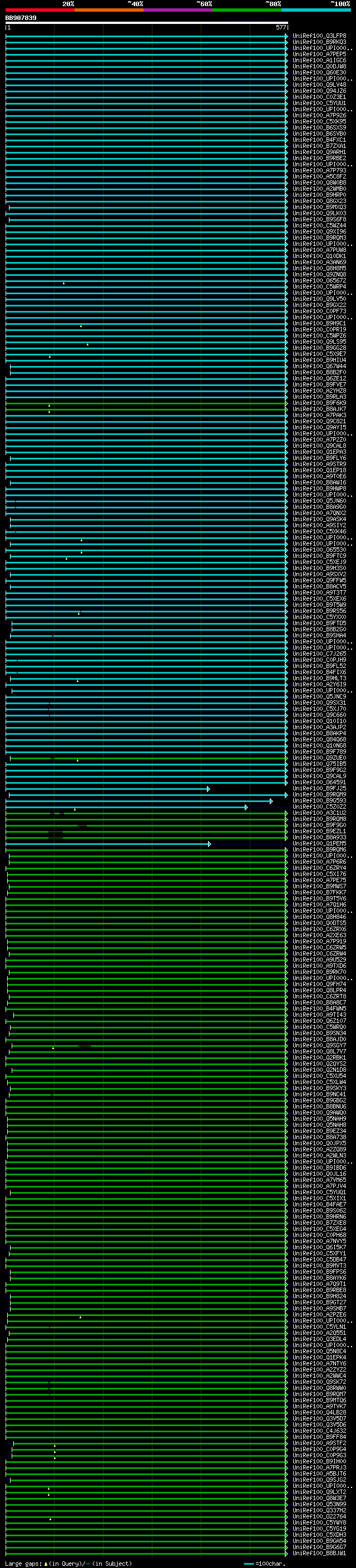This screenshot has height=1568, width=356.
Task: Select label UniRef100_A5C8F2
Action: pos(319,176)
